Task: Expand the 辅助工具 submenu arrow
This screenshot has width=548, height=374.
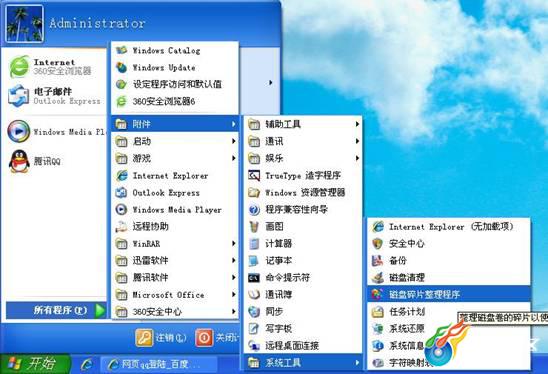Action: coord(357,124)
